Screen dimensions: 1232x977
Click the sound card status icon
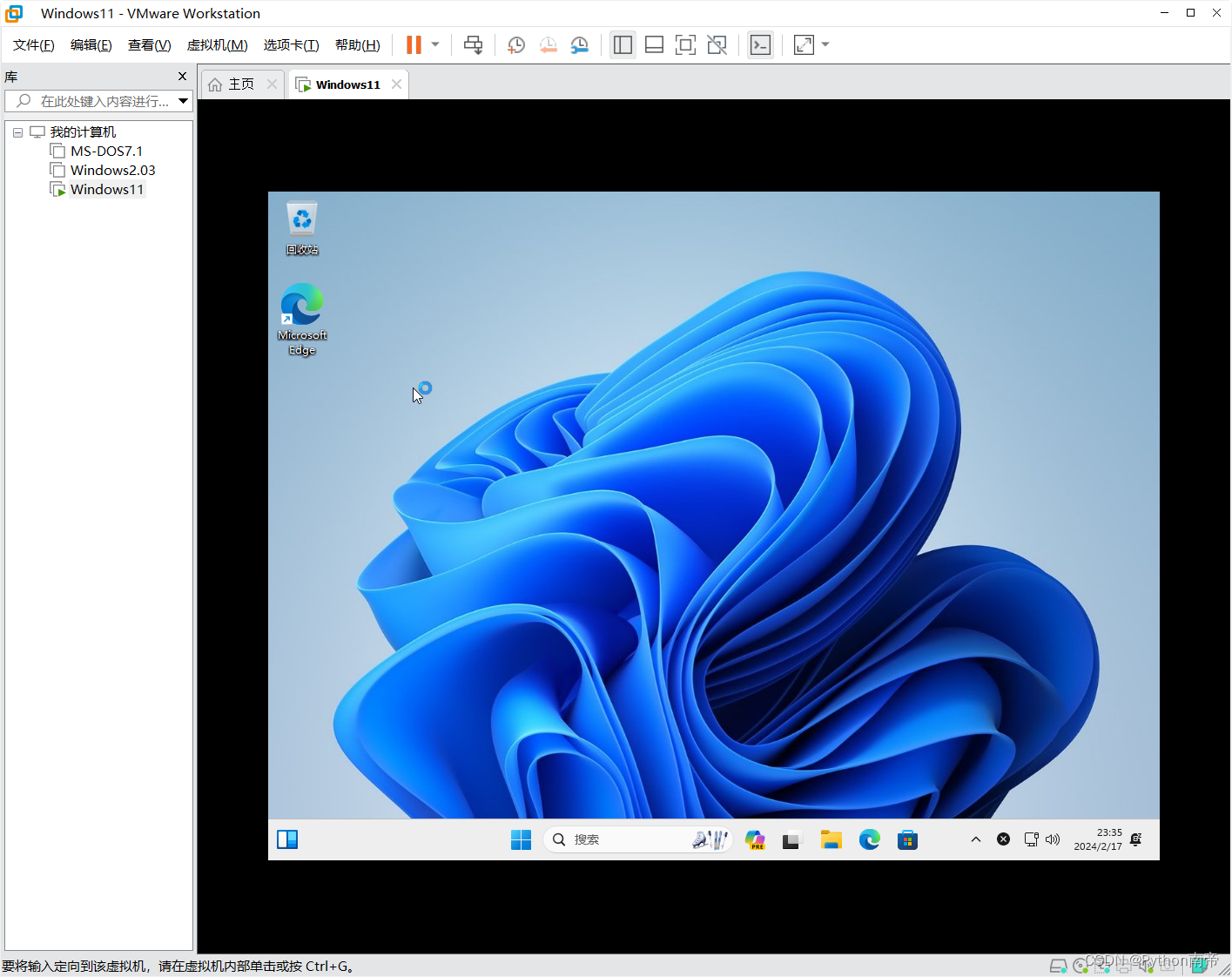tap(1147, 966)
